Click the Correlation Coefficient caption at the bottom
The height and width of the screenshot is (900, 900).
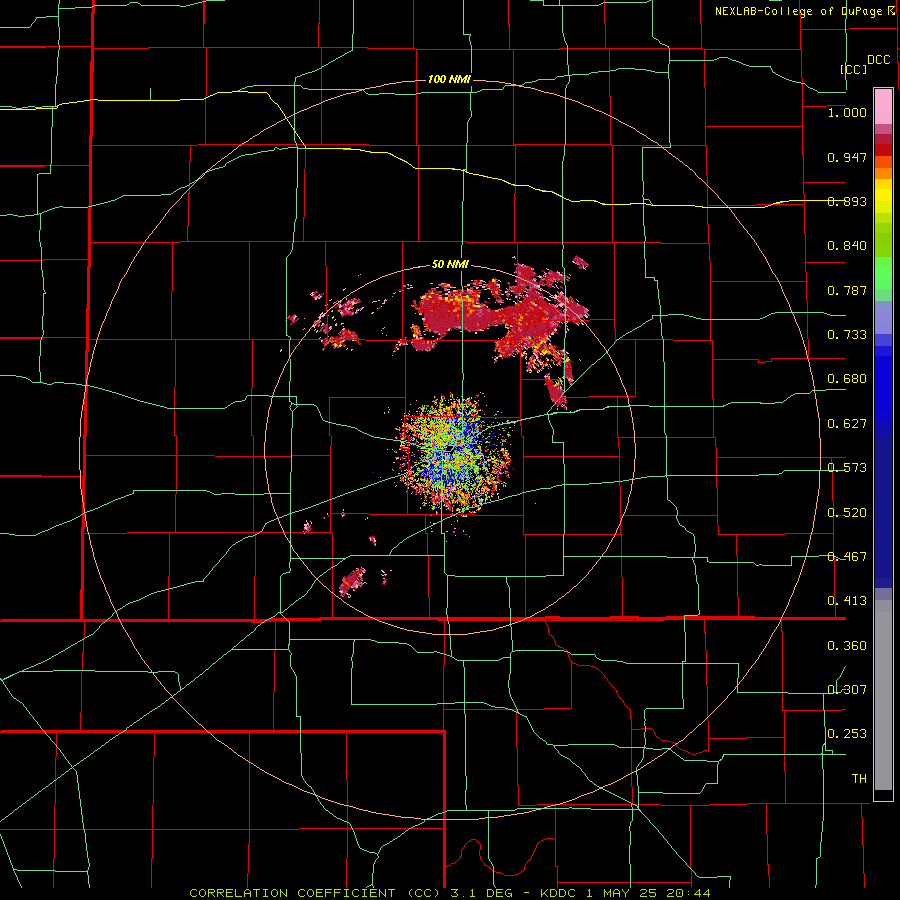click(x=450, y=893)
